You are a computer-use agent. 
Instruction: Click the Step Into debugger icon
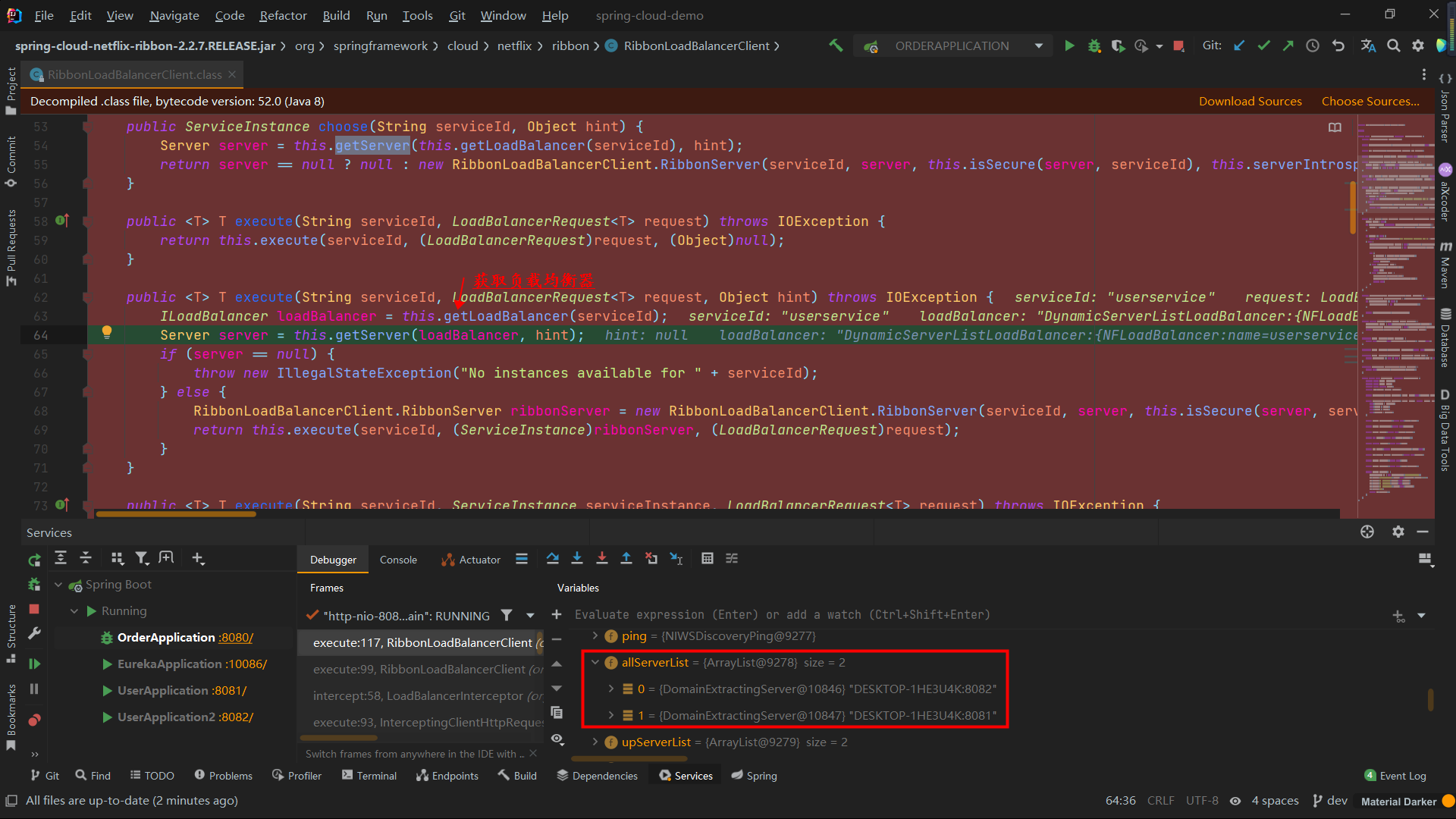point(577,559)
